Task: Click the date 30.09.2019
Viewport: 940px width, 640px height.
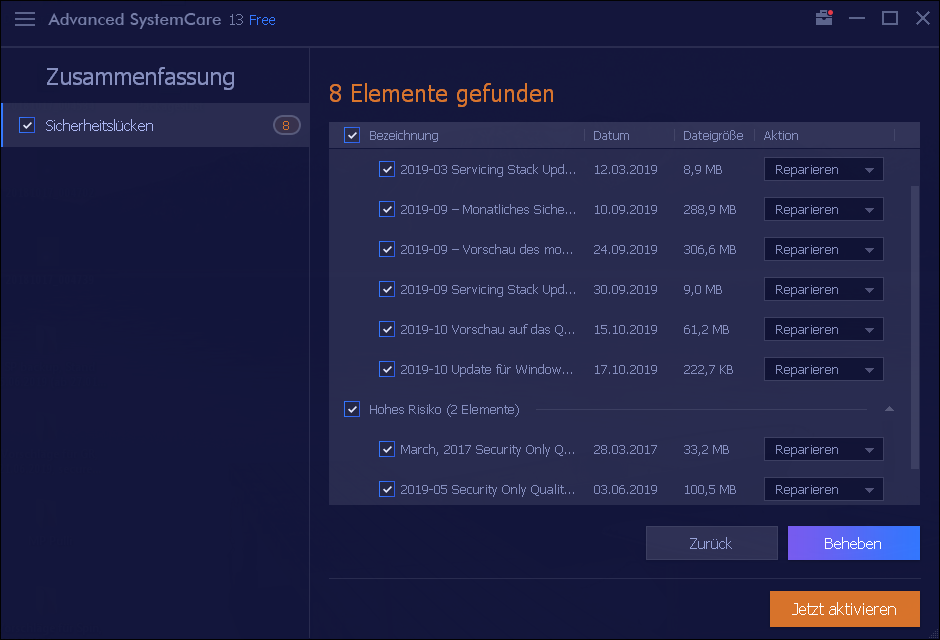Action: (625, 289)
